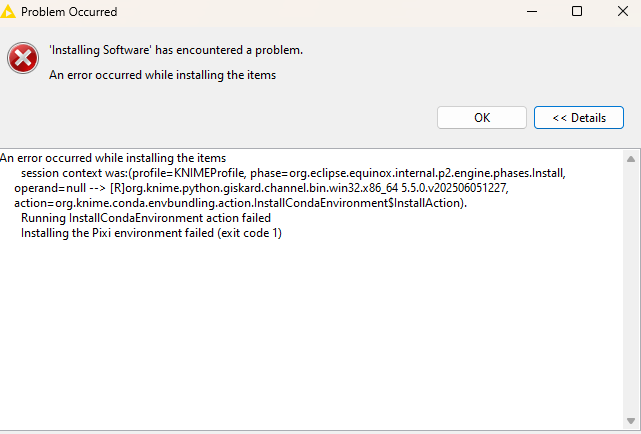Click 'Running InstallCondaEnvironment action failed' line

click(x=146, y=218)
